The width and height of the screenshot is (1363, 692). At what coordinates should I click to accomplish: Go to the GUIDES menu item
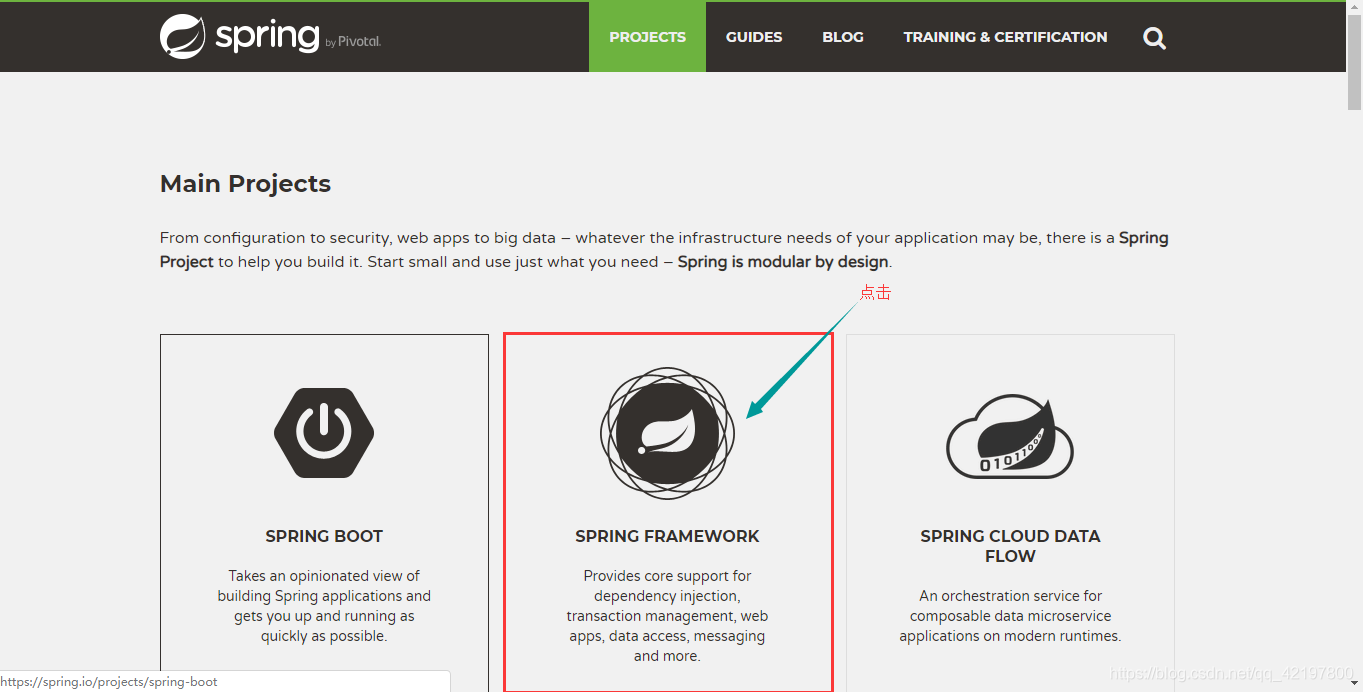tap(754, 37)
